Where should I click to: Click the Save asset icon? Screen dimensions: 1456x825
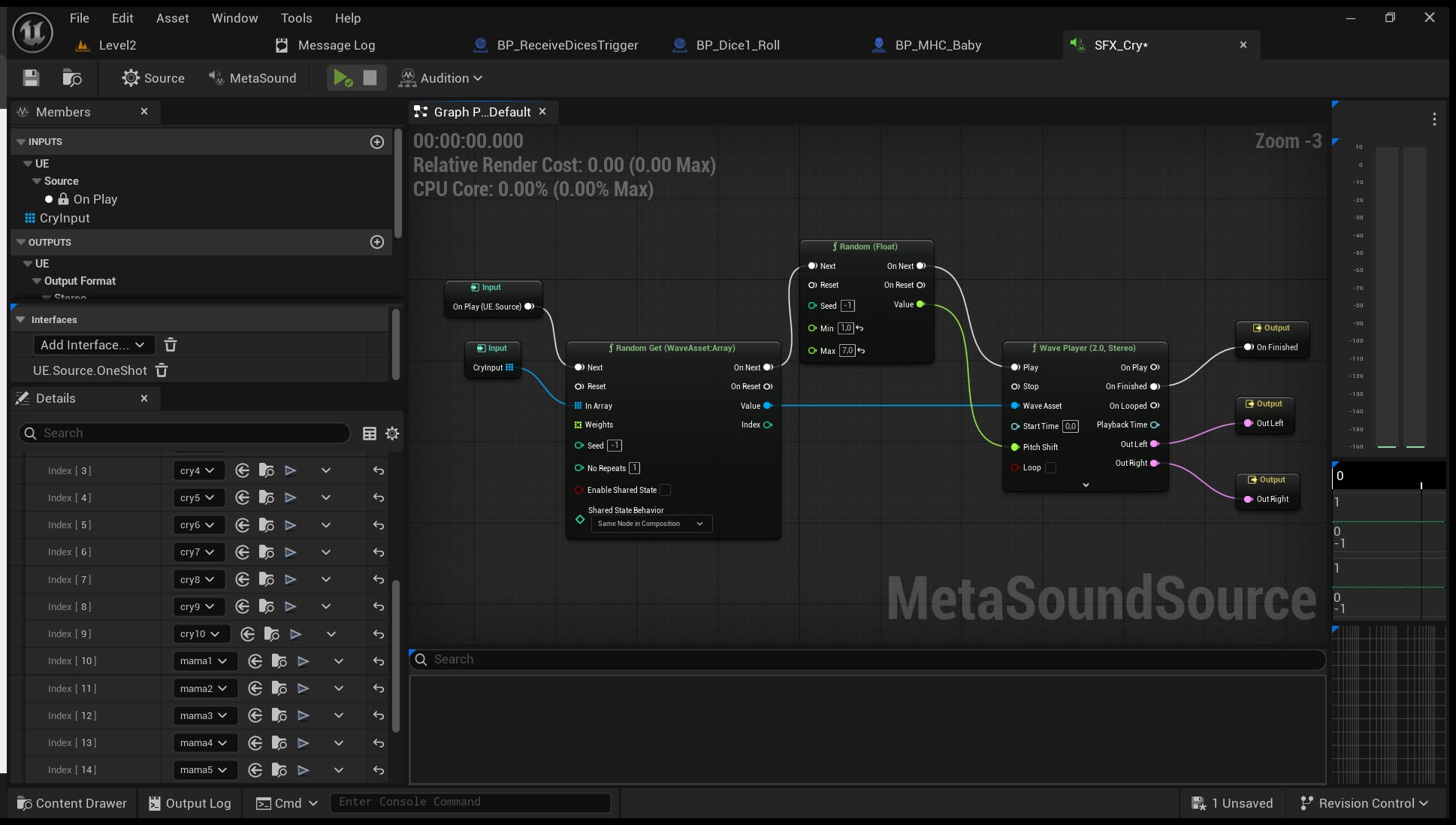(x=31, y=78)
